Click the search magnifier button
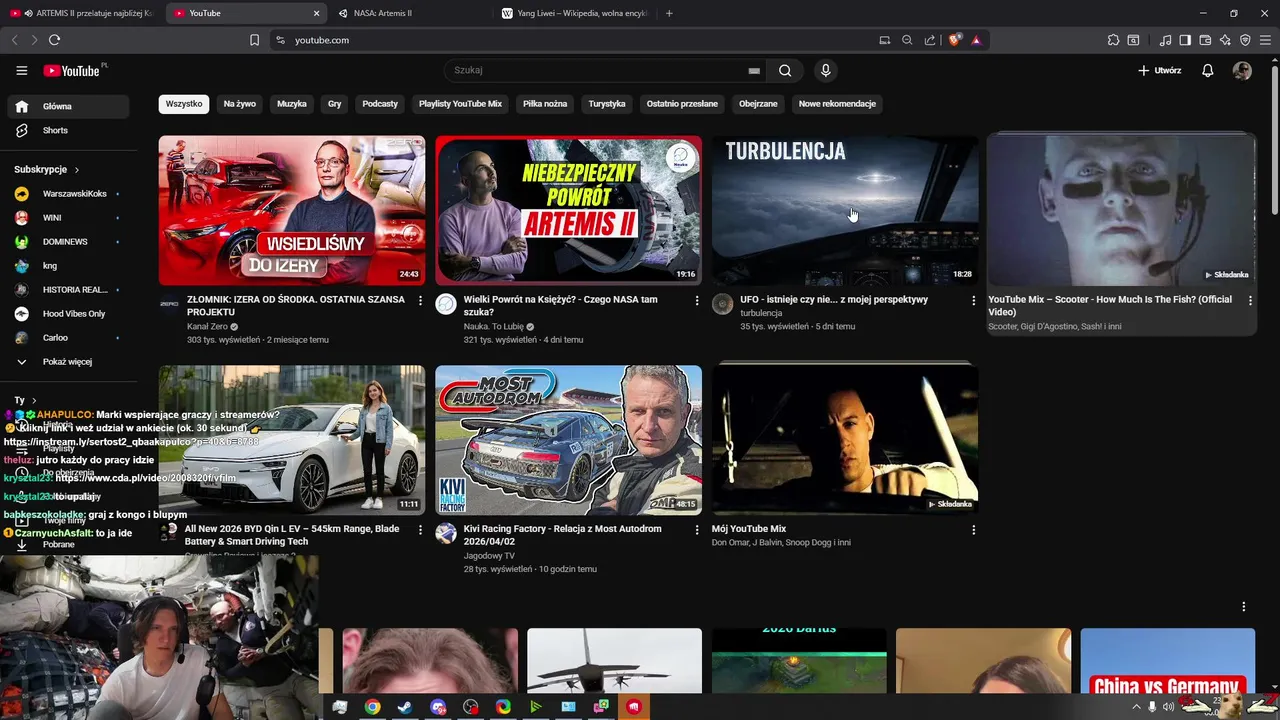1280x720 pixels. pos(785,70)
